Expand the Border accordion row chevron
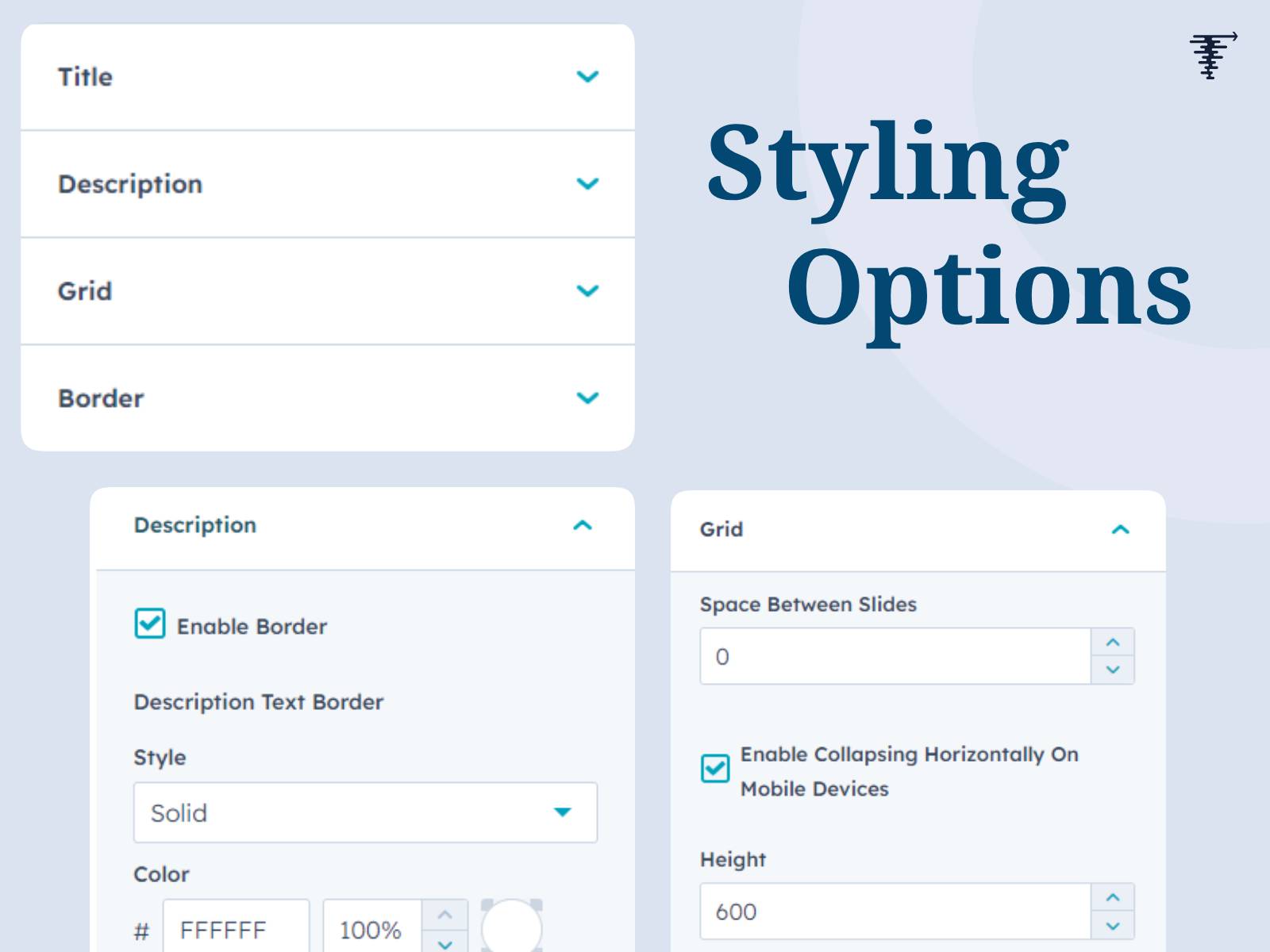 587,398
